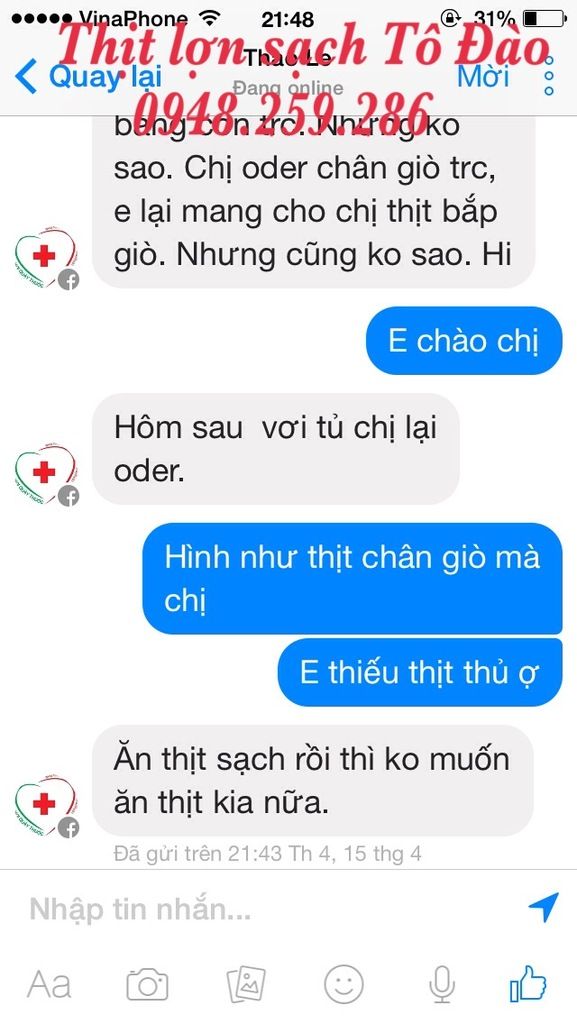Open the photo gallery icon

coord(246,985)
